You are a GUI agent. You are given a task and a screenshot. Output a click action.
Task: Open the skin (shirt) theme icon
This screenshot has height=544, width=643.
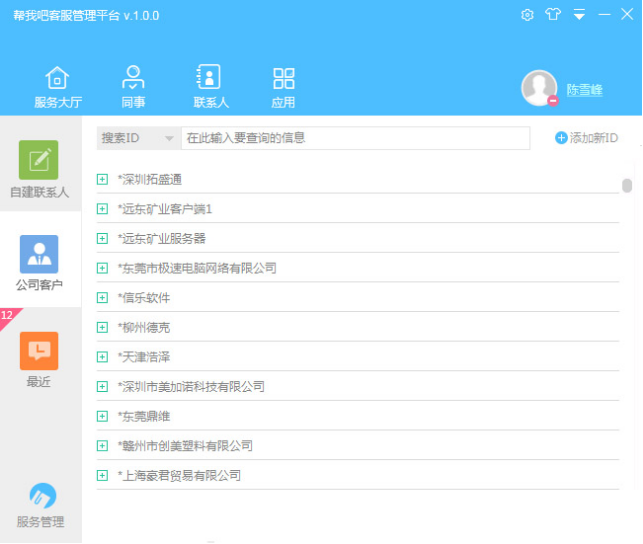click(553, 15)
